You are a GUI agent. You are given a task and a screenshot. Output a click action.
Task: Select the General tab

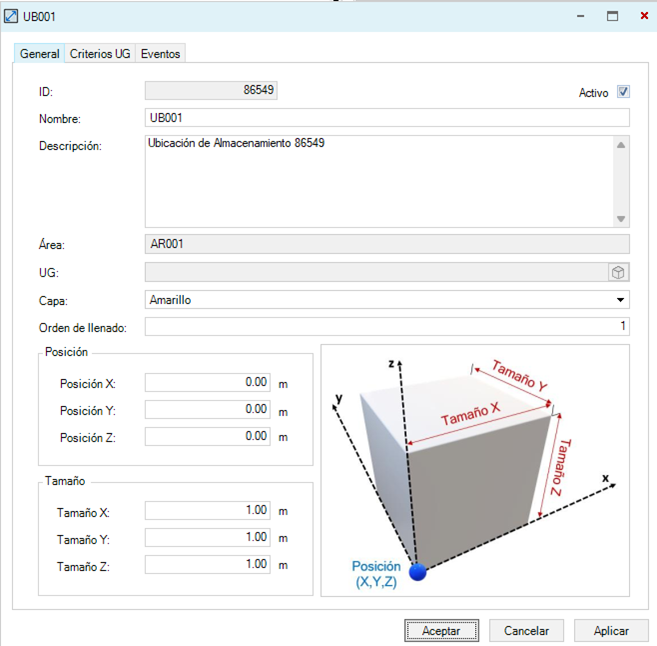coord(40,54)
